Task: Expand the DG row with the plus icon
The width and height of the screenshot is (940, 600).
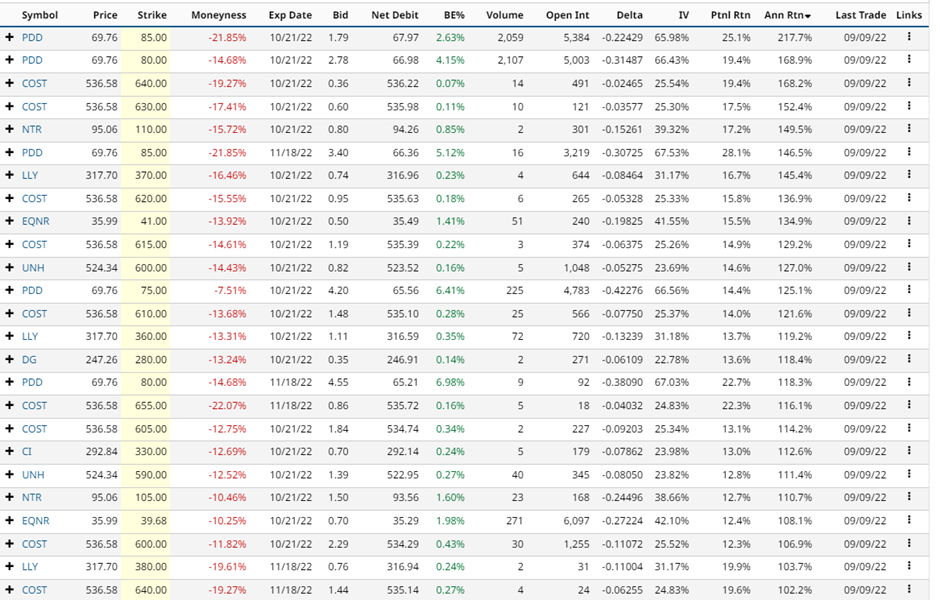Action: [10, 359]
